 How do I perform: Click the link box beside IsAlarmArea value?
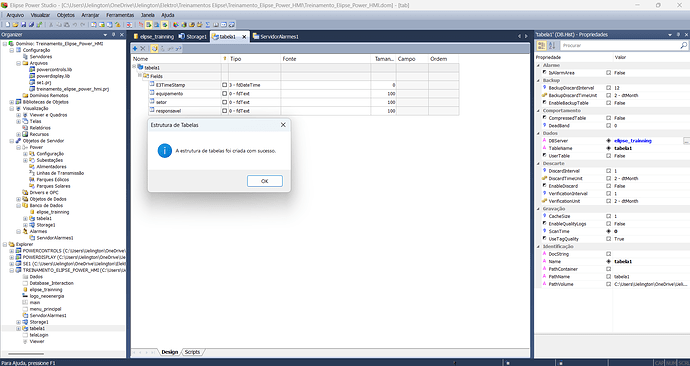click(609, 73)
